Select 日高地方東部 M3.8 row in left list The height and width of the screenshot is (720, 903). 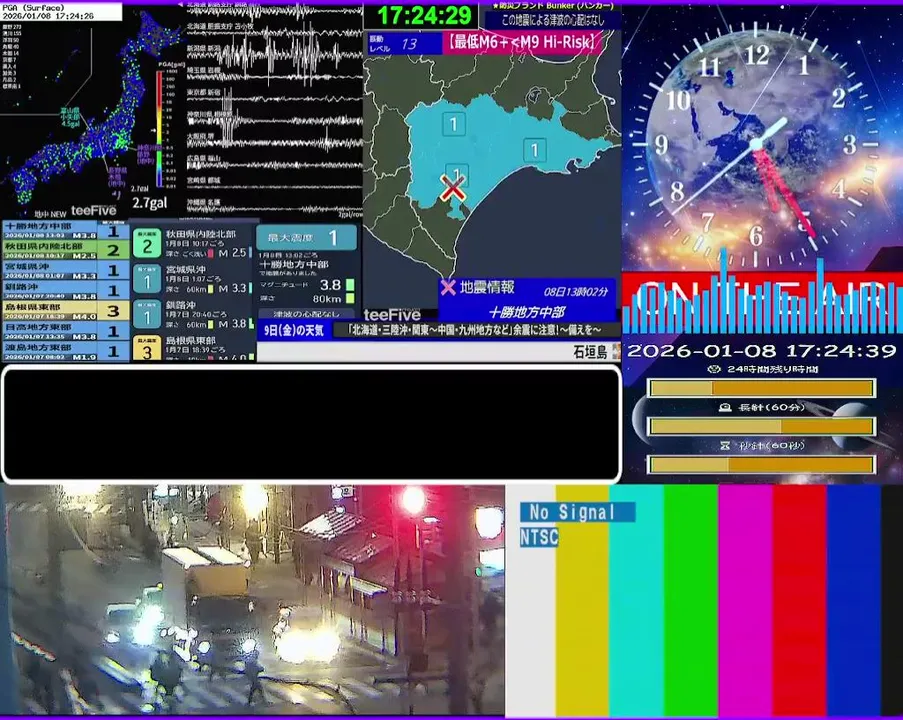(65, 331)
